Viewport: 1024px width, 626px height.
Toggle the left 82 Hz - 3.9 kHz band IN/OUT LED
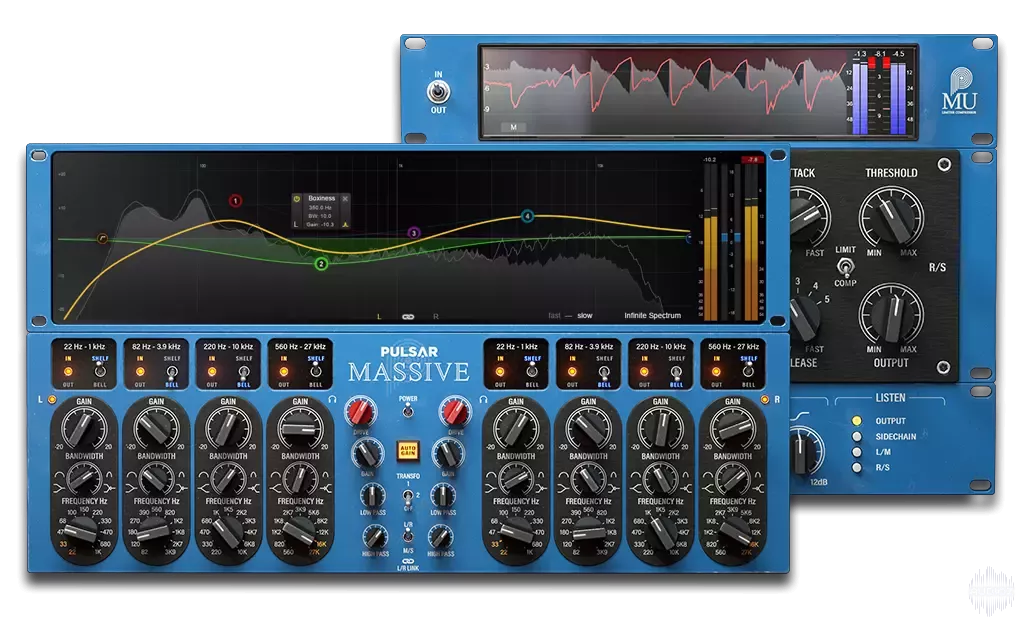[140, 371]
